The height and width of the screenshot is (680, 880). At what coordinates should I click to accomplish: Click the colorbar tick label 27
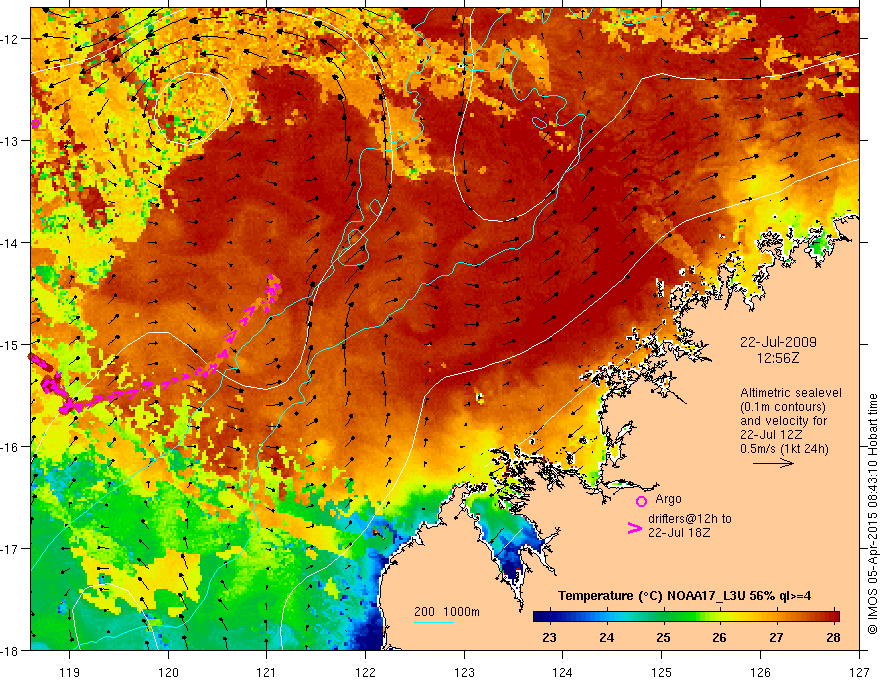tap(776, 637)
